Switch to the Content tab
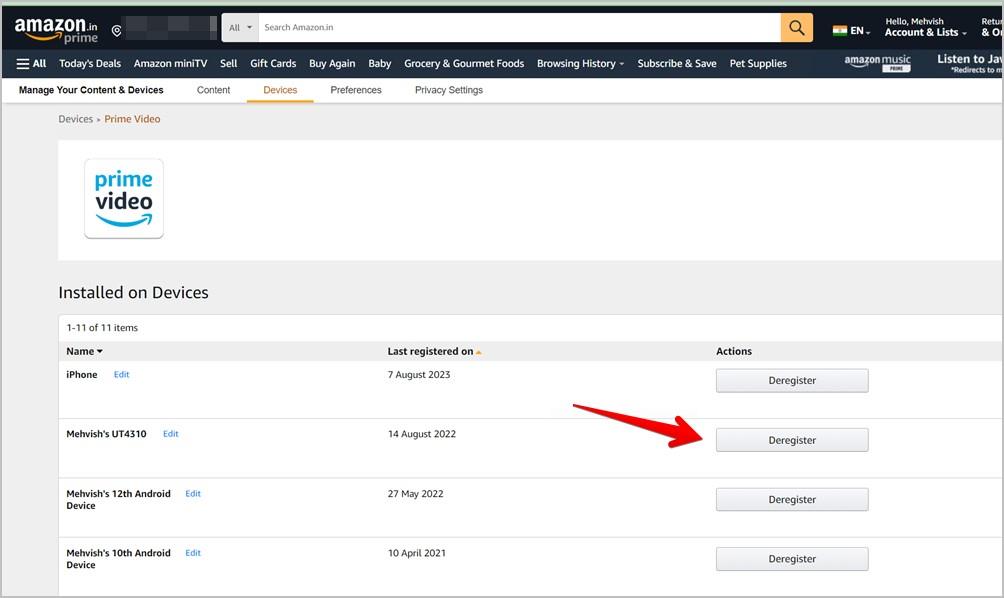This screenshot has height=598, width=1004. 213,90
